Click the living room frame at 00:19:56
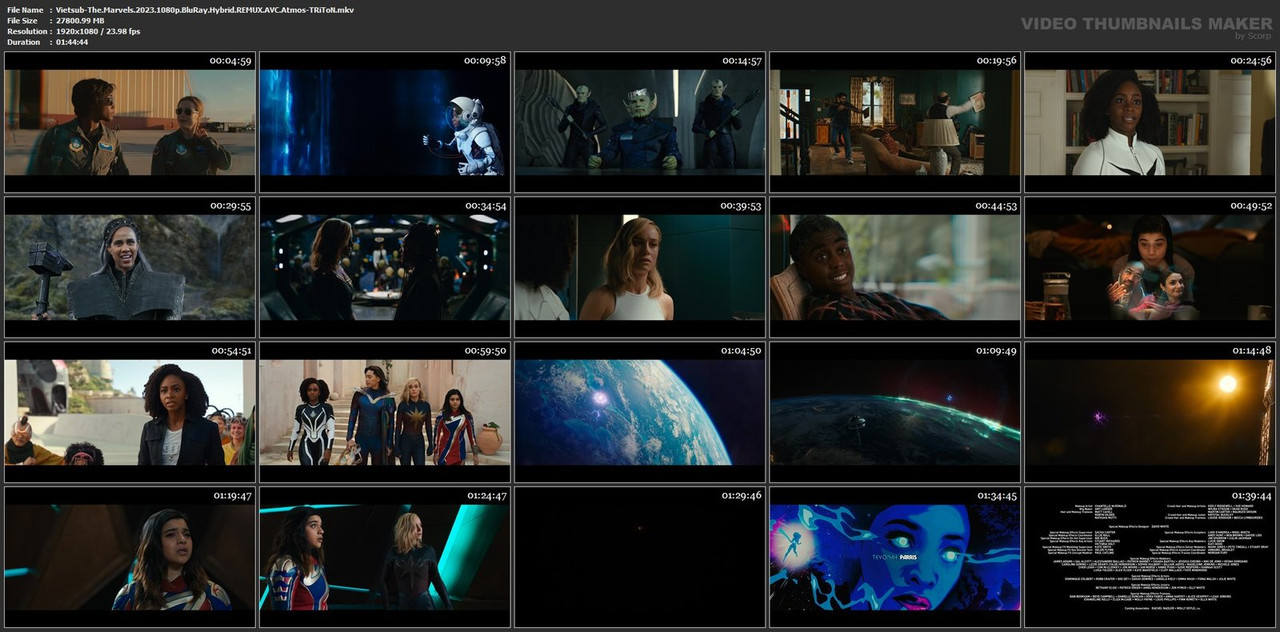The image size is (1280, 632). tap(895, 122)
